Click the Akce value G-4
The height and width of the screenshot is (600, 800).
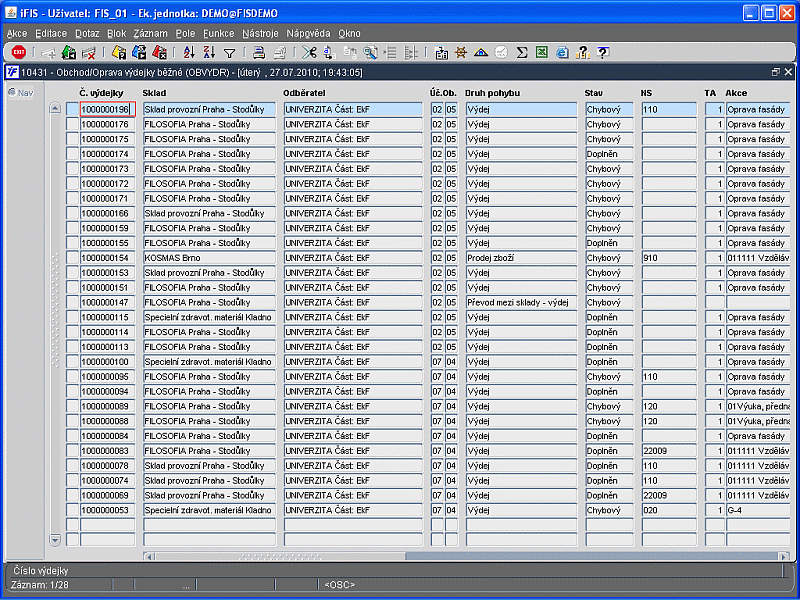pyautogui.click(x=758, y=510)
